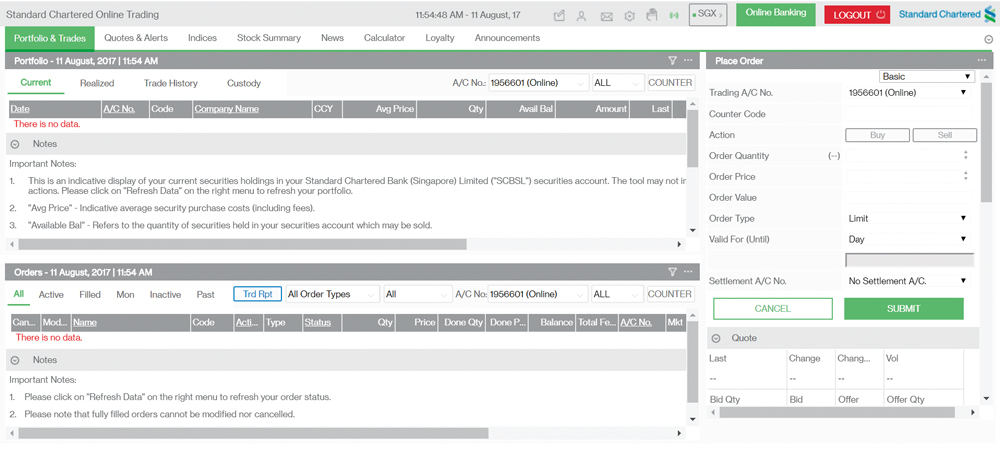Image resolution: width=1000 pixels, height=464 pixels.
Task: Toggle the Trd Rpt button in Orders
Action: click(257, 294)
